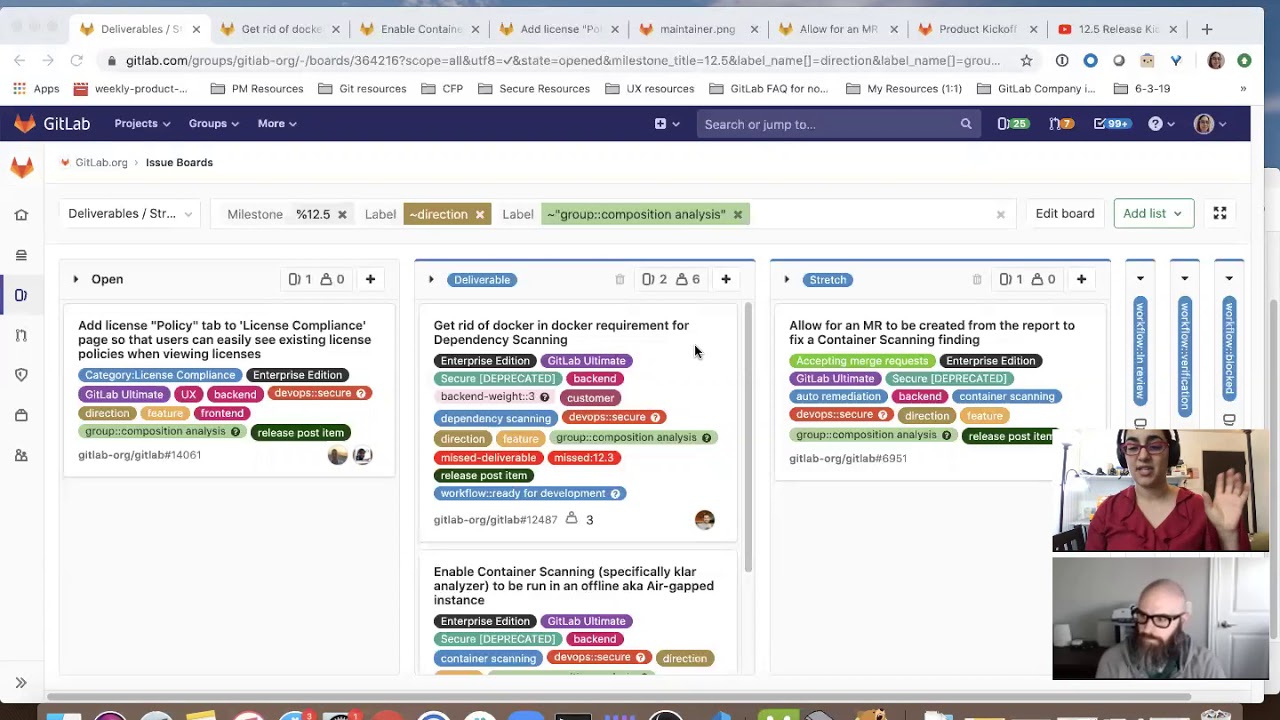
Task: Click the group avatar fox icon in sidebar
Action: pyautogui.click(x=21, y=168)
